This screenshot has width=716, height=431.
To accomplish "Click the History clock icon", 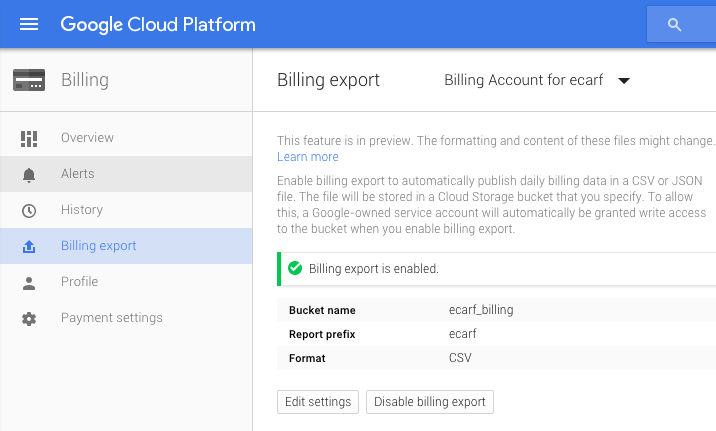I will (x=29, y=210).
